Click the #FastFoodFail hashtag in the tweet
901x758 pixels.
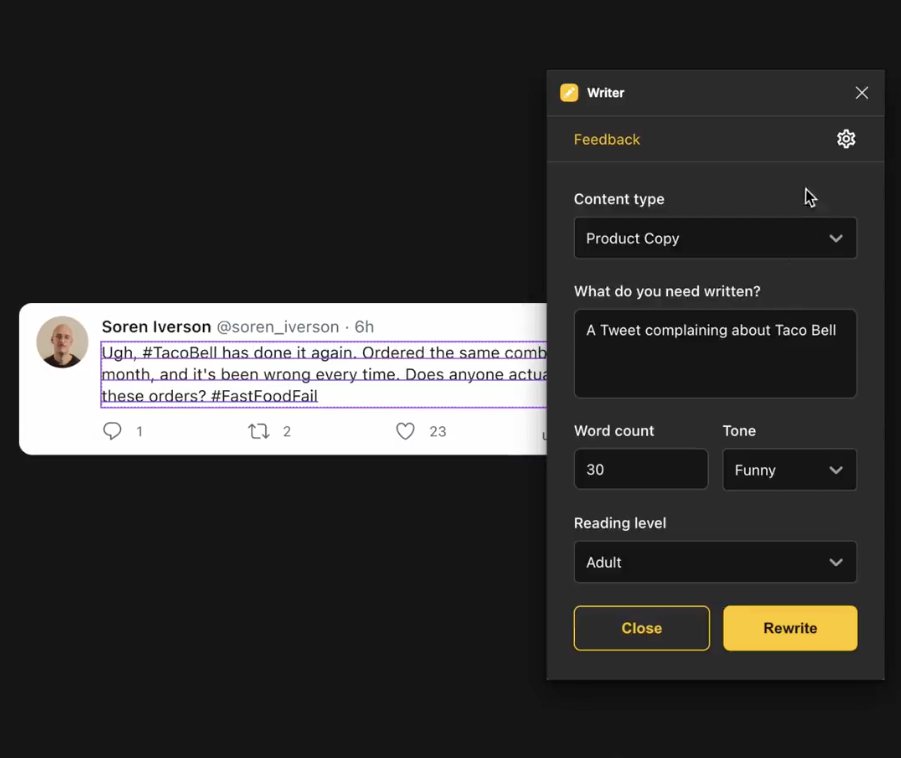(264, 396)
